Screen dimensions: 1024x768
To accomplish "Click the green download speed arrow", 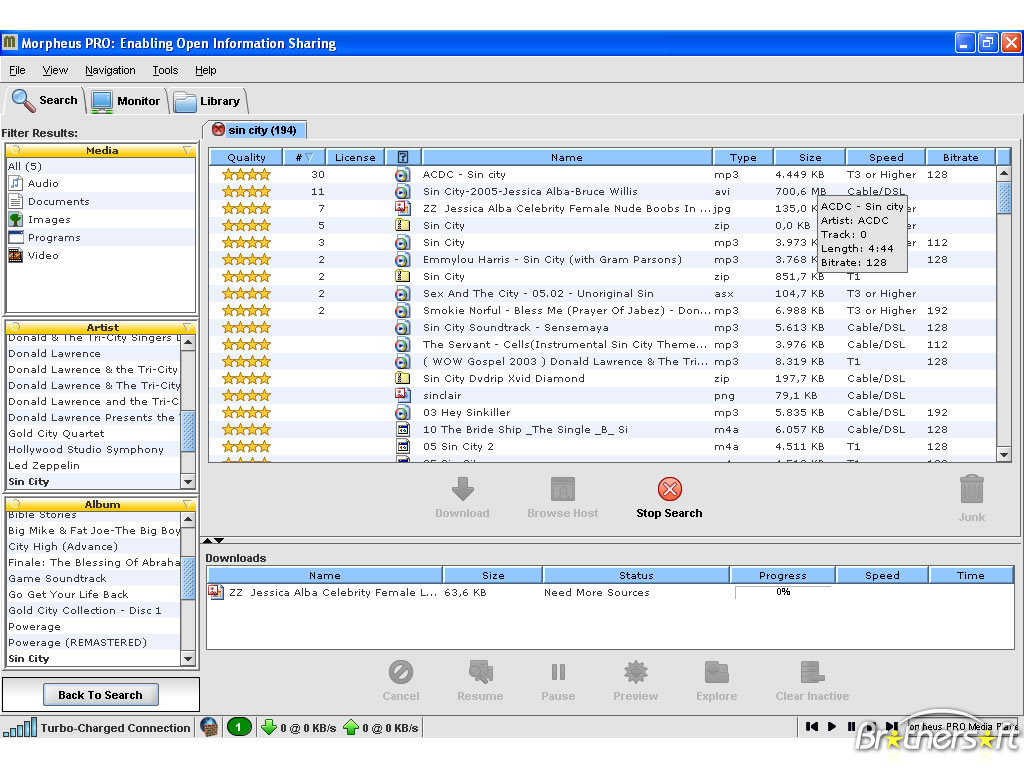I will pyautogui.click(x=269, y=727).
